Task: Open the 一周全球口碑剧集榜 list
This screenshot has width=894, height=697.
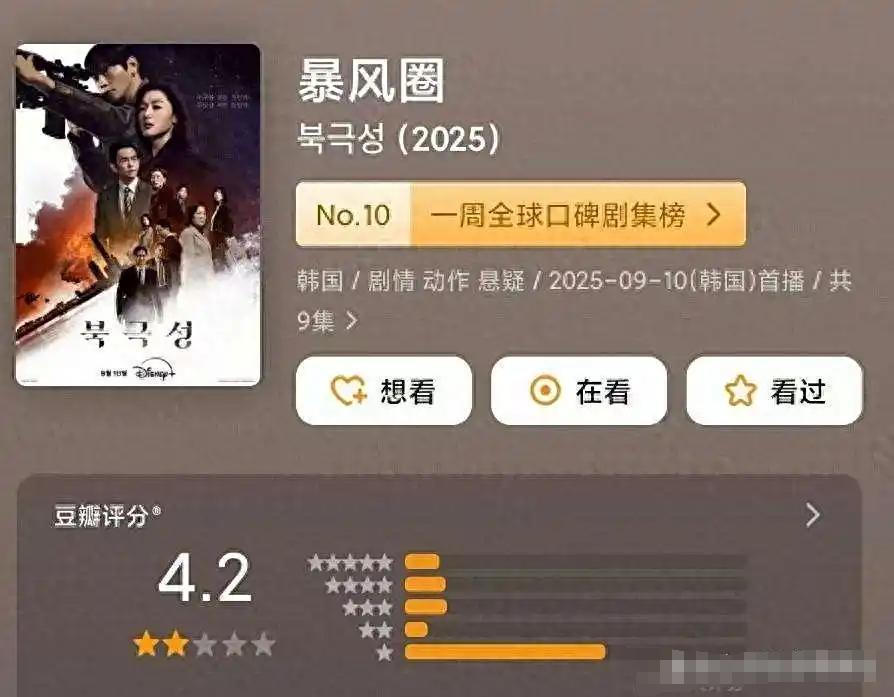Action: [x=558, y=215]
